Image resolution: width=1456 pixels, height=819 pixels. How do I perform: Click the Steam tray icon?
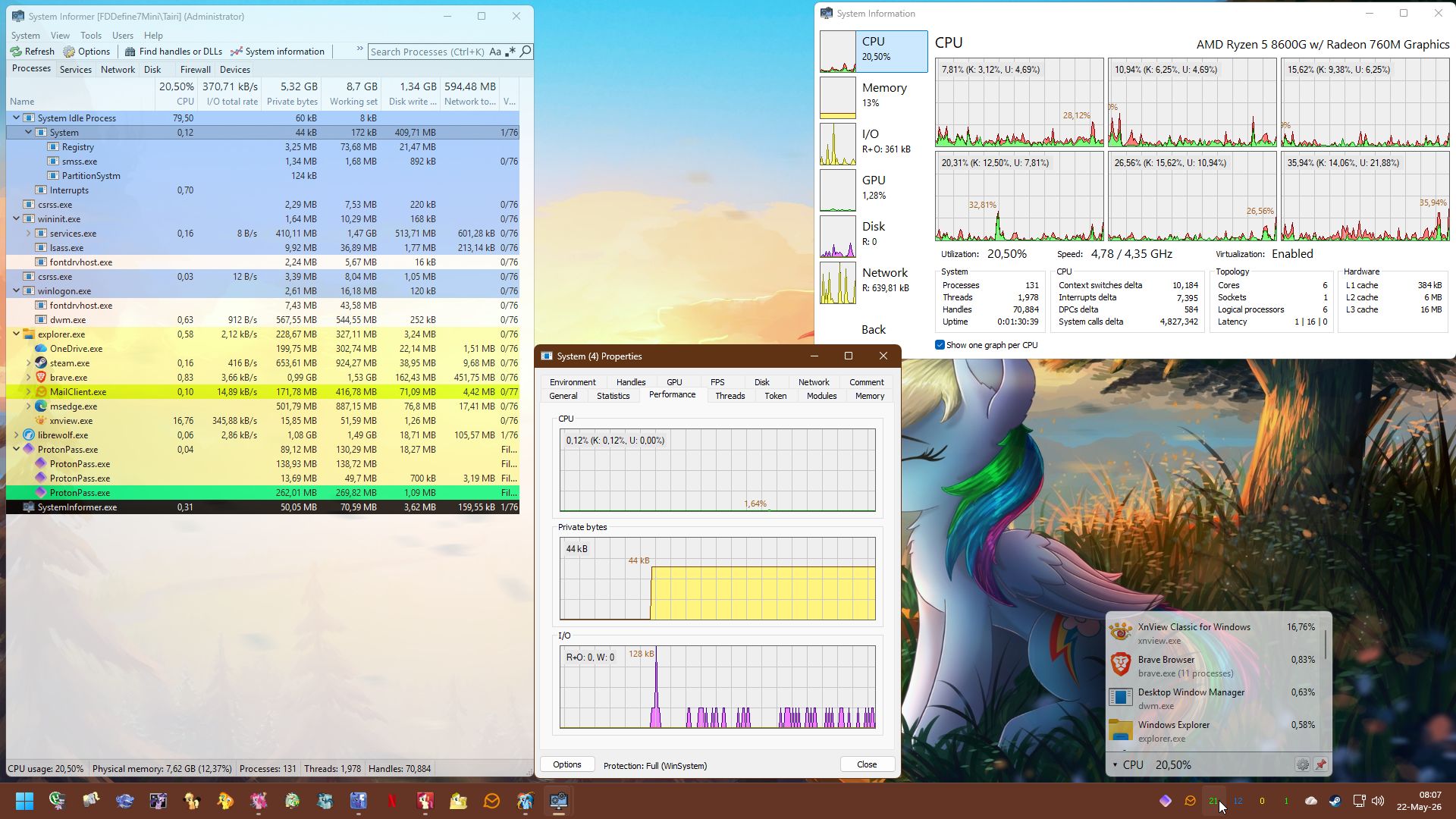pyautogui.click(x=1335, y=801)
